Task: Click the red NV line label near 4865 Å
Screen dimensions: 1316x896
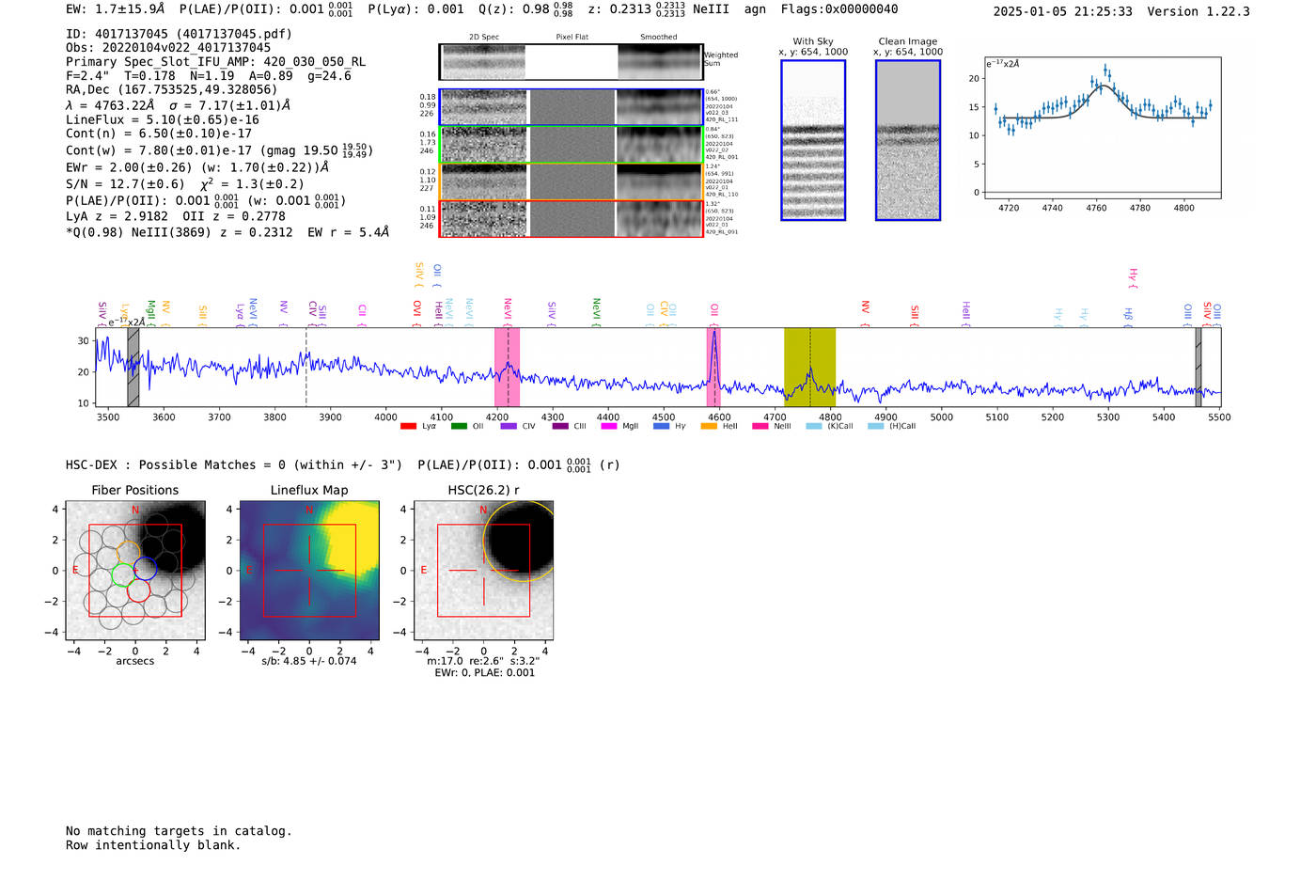Action: point(866,313)
